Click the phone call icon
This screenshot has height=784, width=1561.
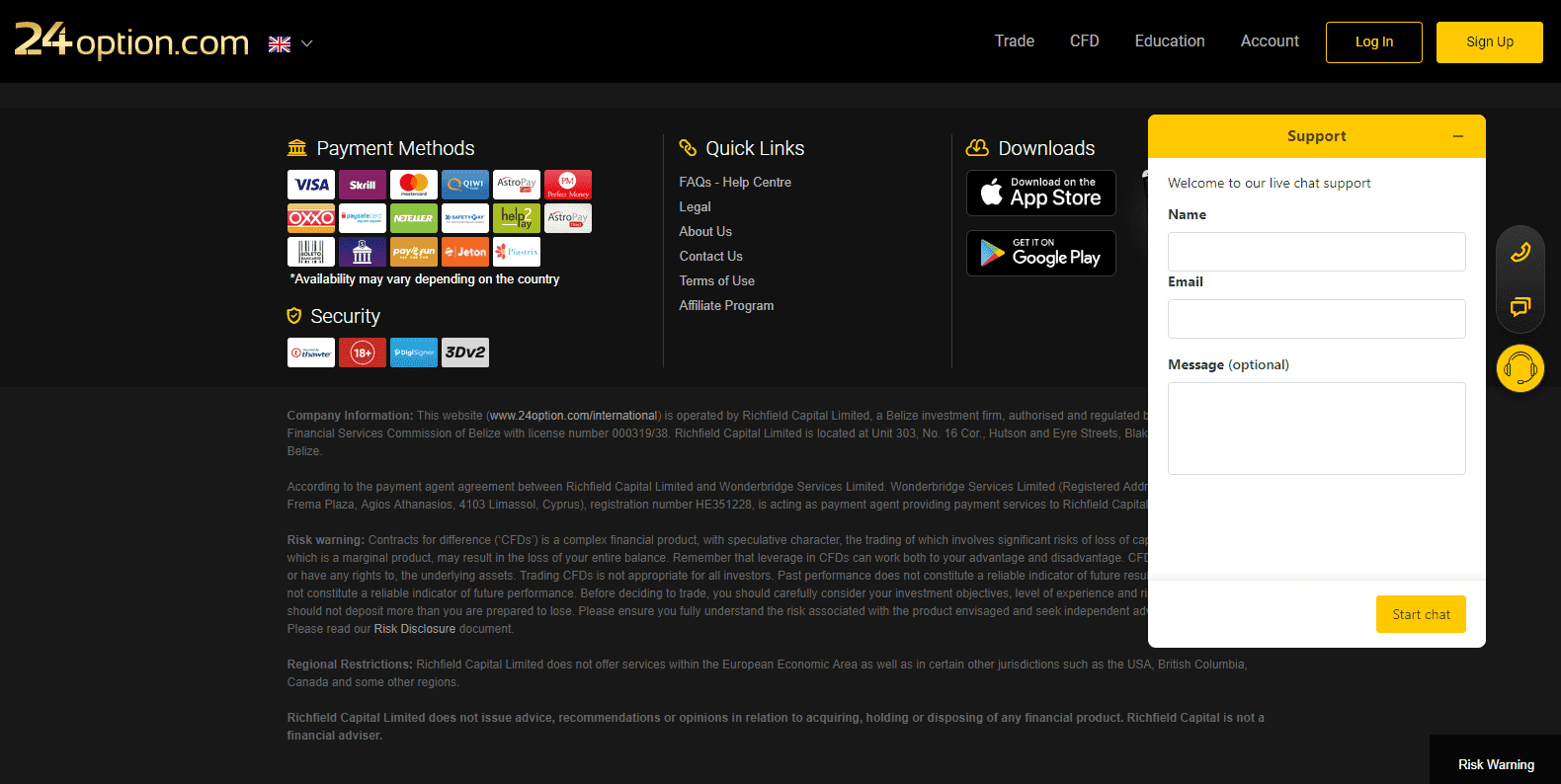[1520, 252]
